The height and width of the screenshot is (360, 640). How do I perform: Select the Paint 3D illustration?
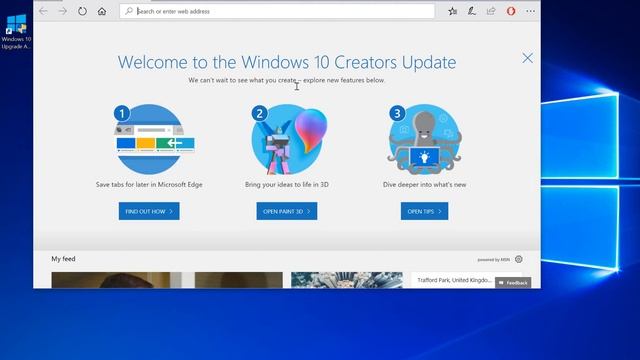coord(288,139)
